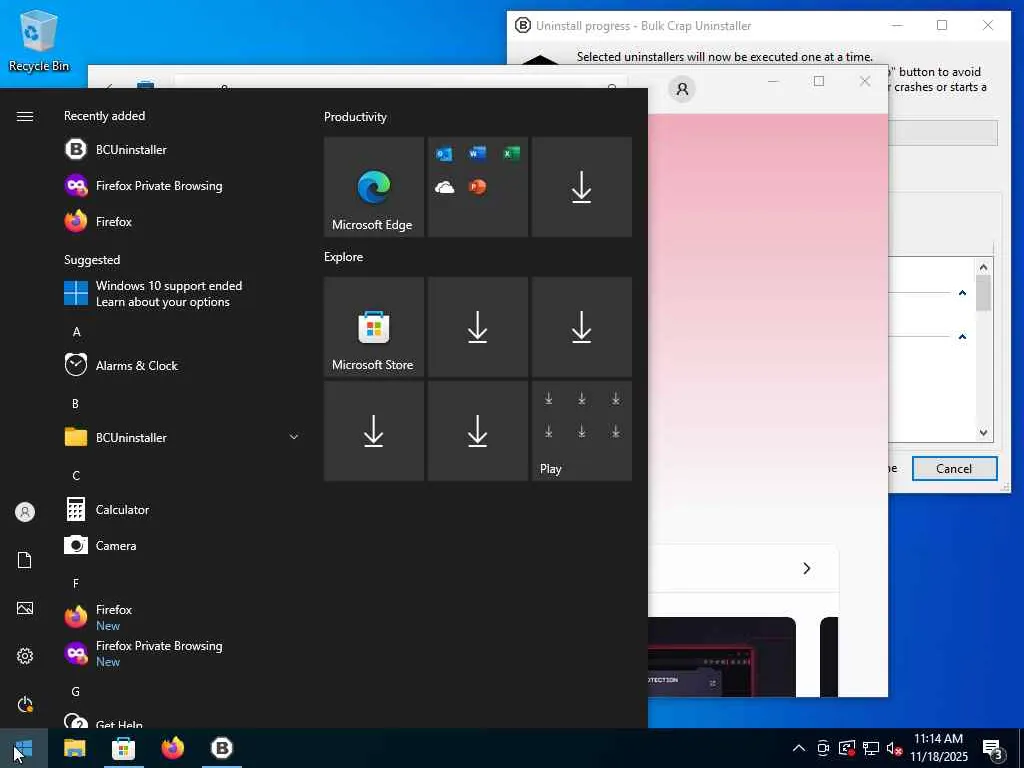Click the Productivity group heading
Viewport: 1024px width, 768px height.
point(355,117)
